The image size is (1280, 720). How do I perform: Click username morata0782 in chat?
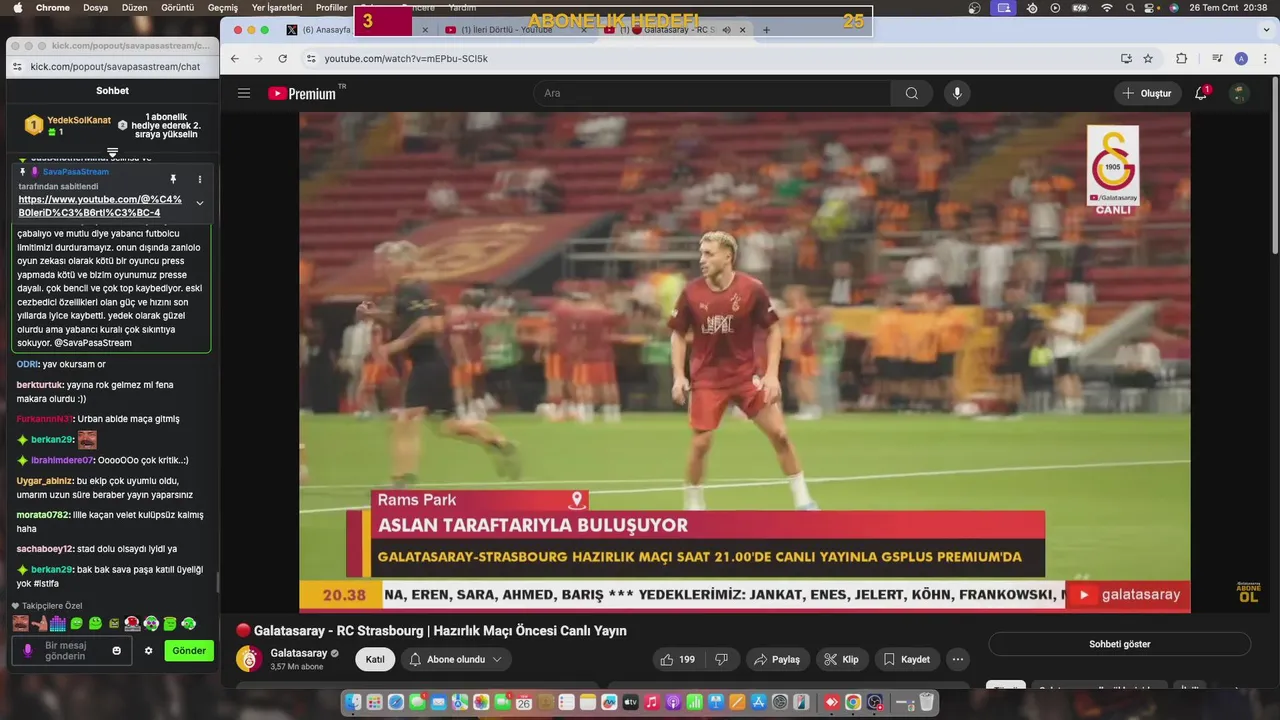point(43,515)
